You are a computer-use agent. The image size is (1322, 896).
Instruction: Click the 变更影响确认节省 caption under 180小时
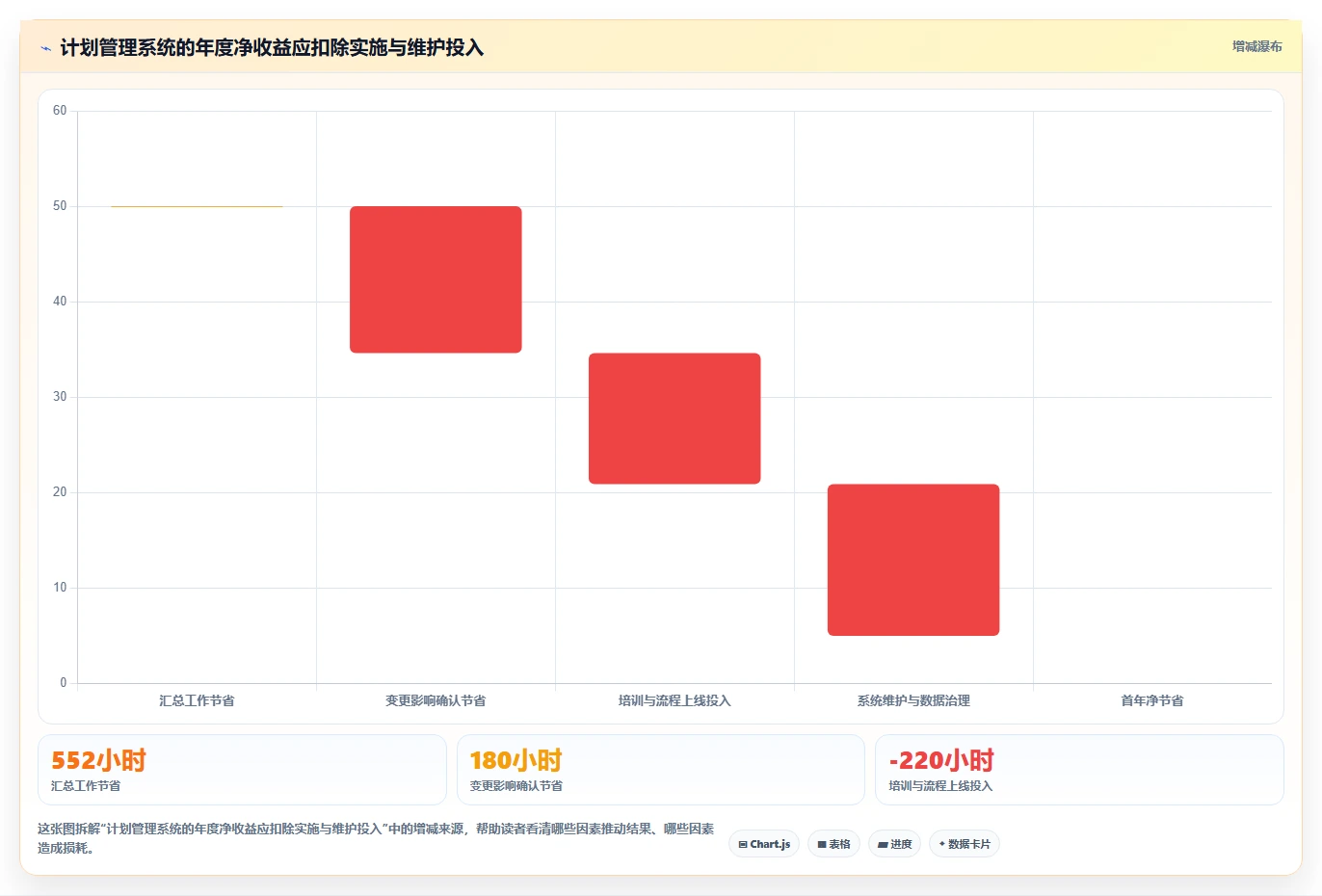516,786
